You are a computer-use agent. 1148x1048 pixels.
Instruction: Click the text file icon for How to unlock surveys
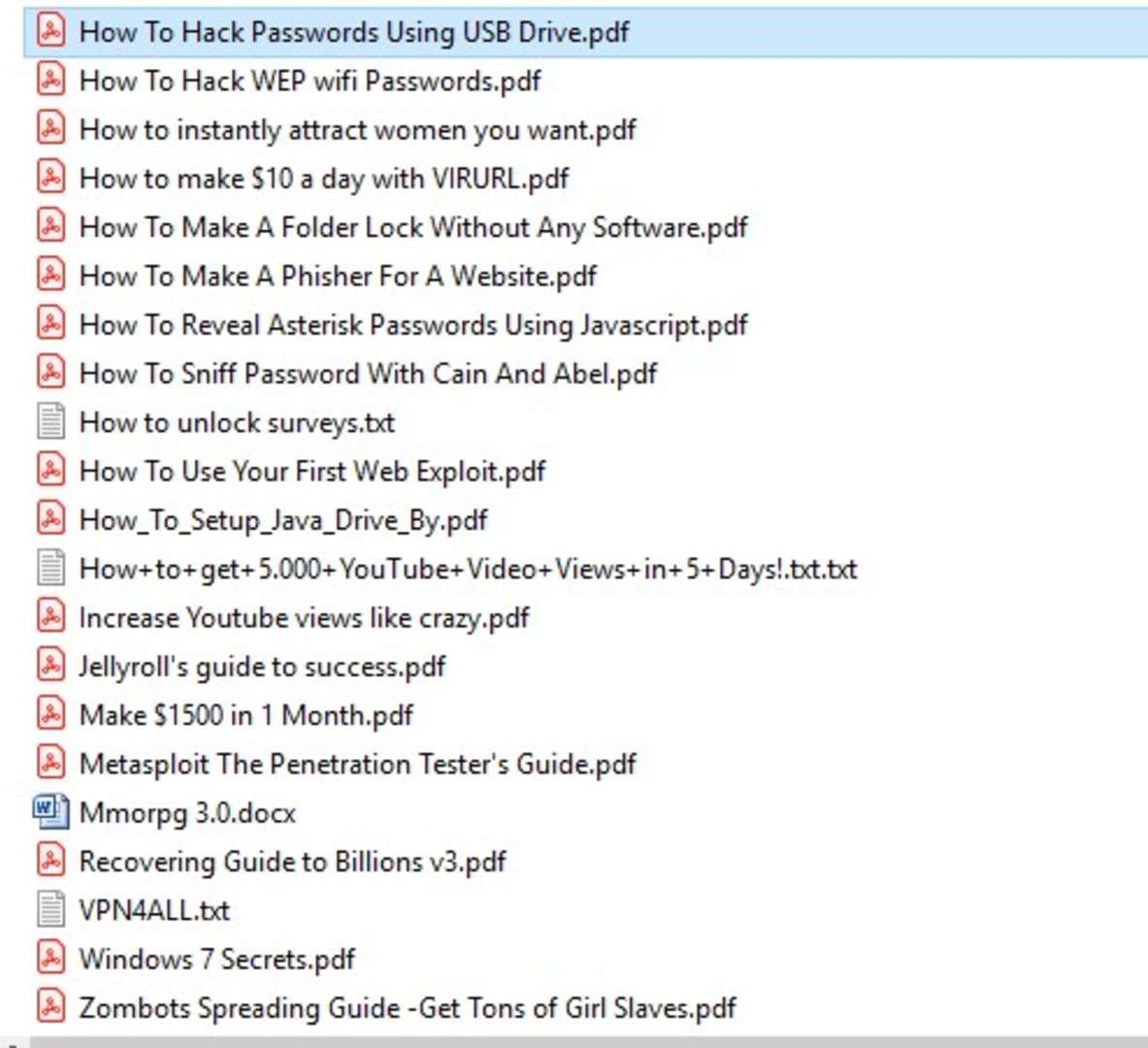[50, 421]
